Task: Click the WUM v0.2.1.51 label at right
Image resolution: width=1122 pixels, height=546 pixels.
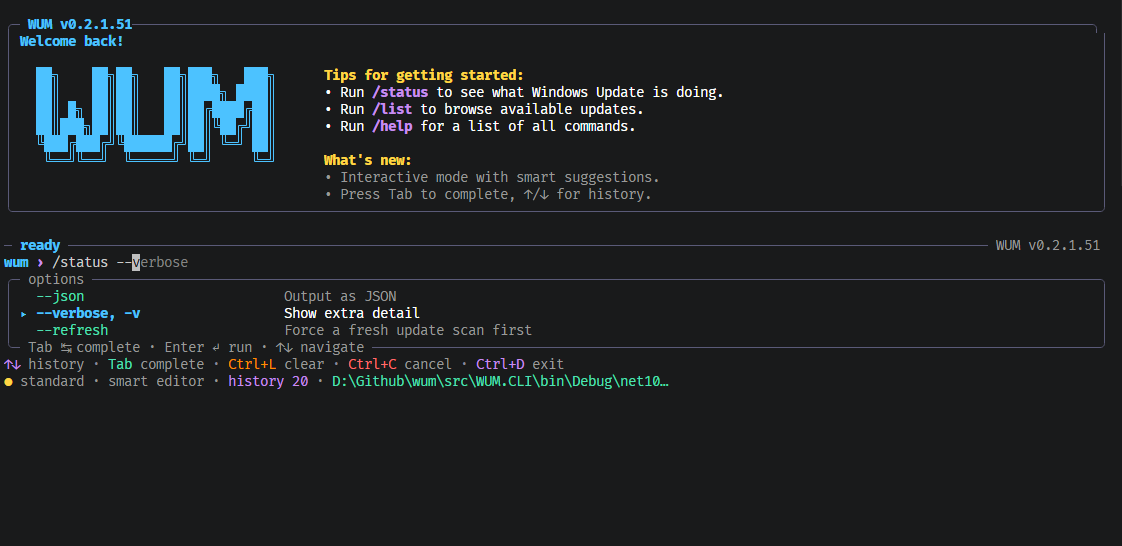Action: click(1048, 245)
